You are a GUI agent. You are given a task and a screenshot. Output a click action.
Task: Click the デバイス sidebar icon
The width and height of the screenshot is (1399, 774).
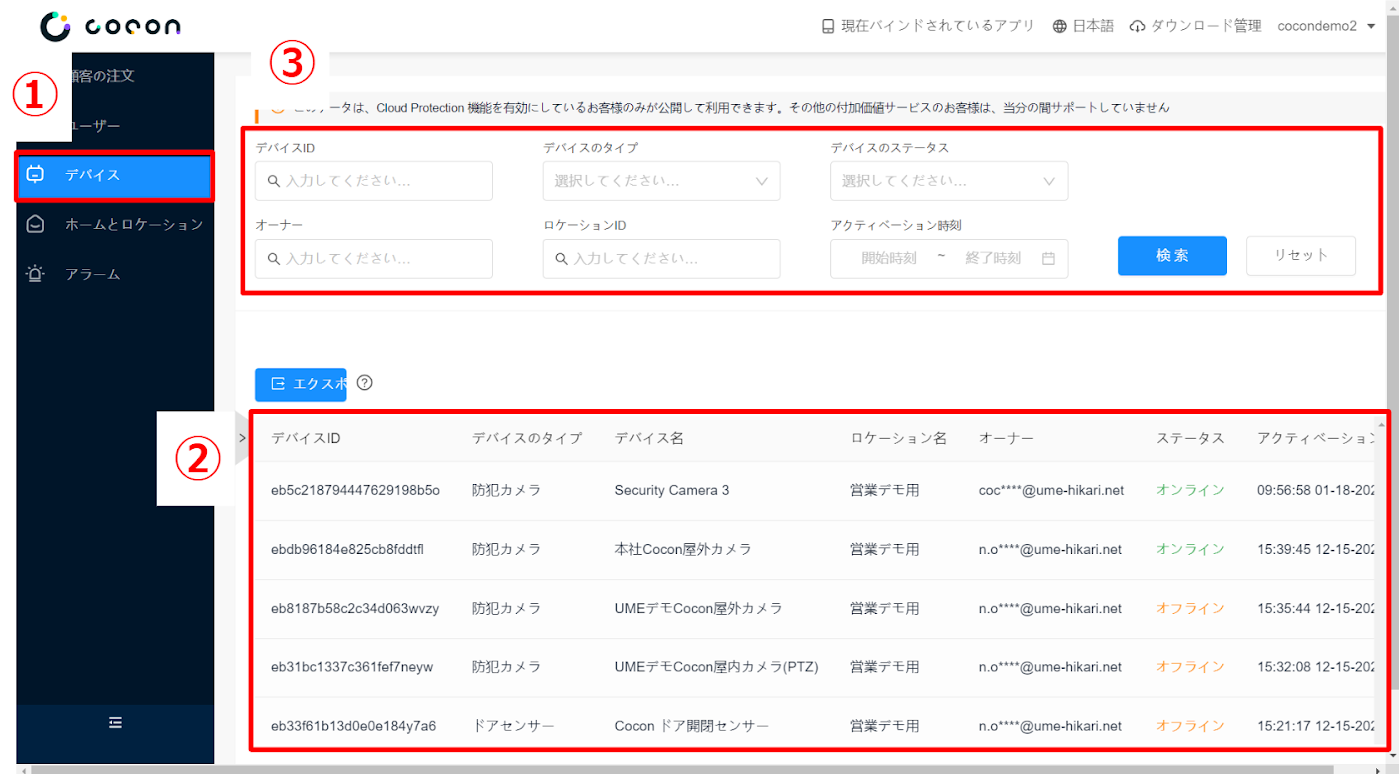[x=35, y=175]
